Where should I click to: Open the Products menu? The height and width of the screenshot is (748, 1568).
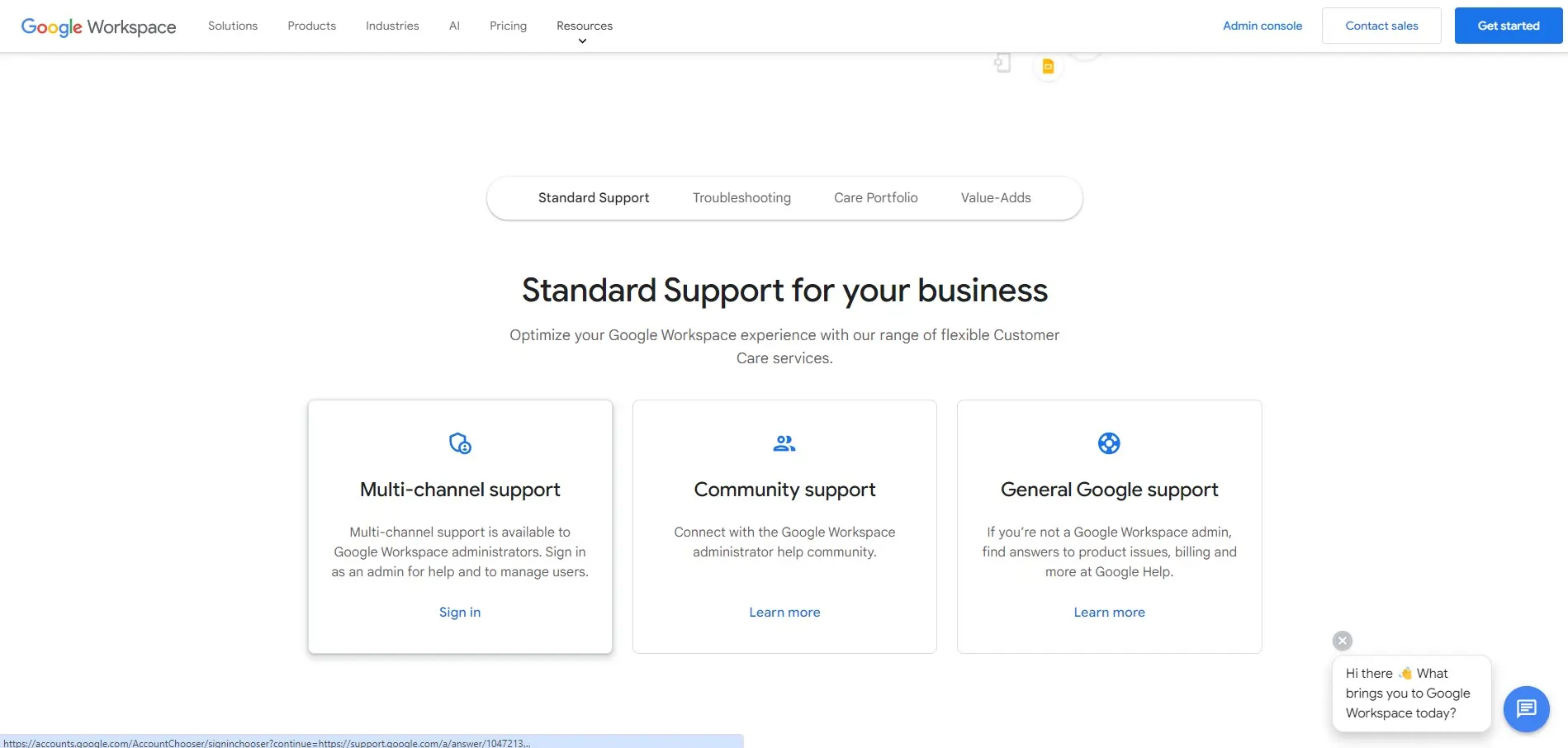point(312,26)
